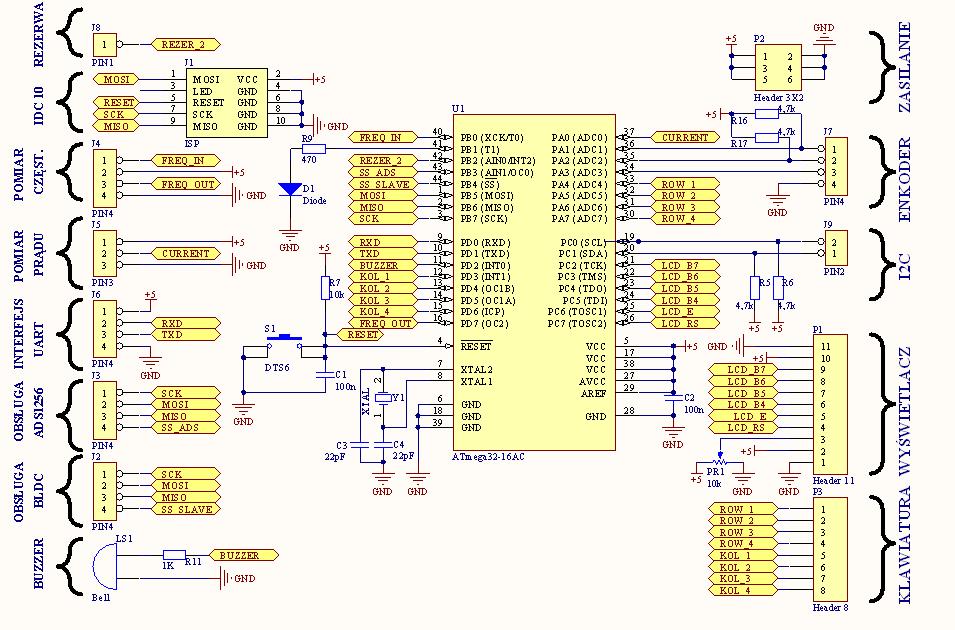
Task: Select the KLAWIATURA section label
Action: pyautogui.click(x=905, y=544)
